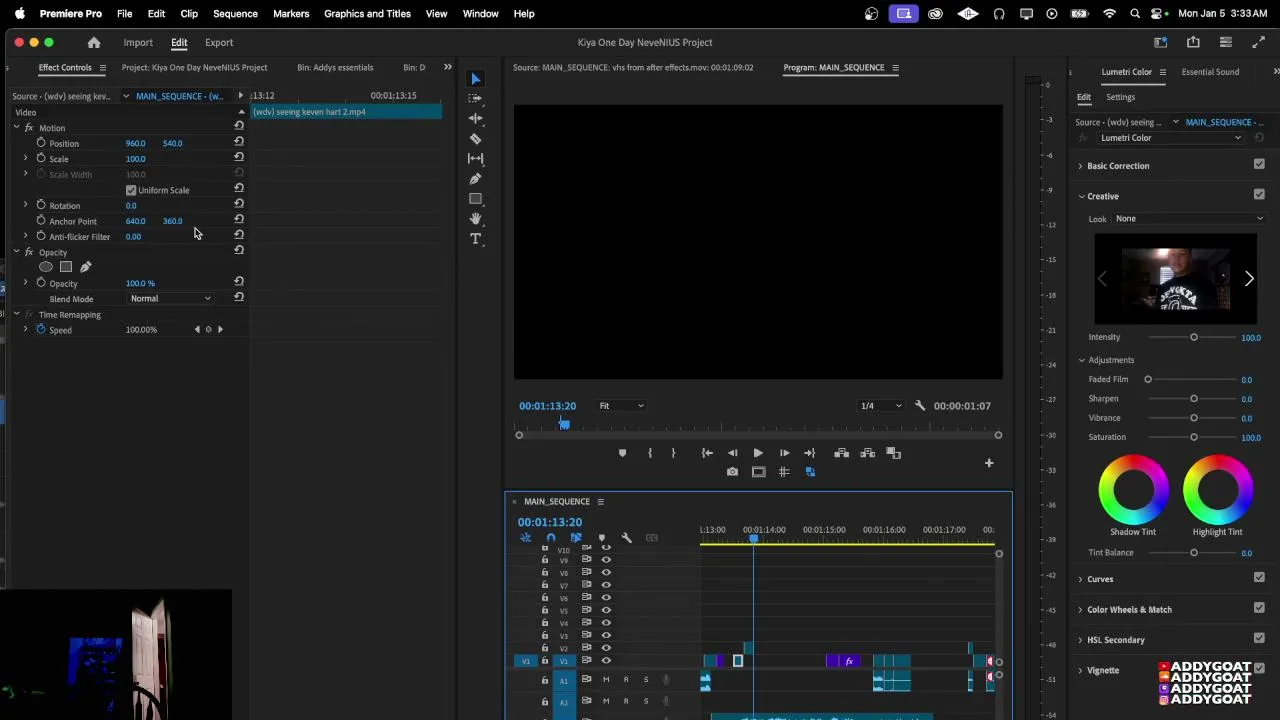Select the Type tool

pos(475,239)
